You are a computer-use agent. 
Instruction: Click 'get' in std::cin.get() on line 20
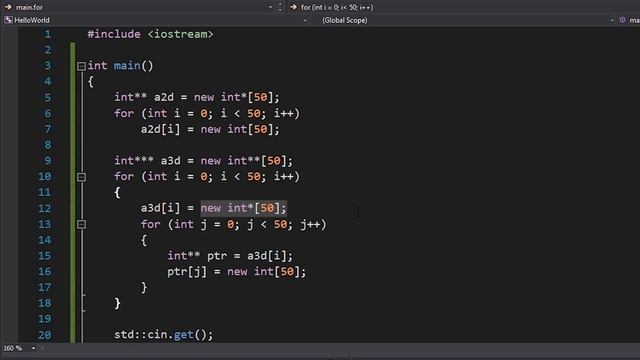[184, 335]
